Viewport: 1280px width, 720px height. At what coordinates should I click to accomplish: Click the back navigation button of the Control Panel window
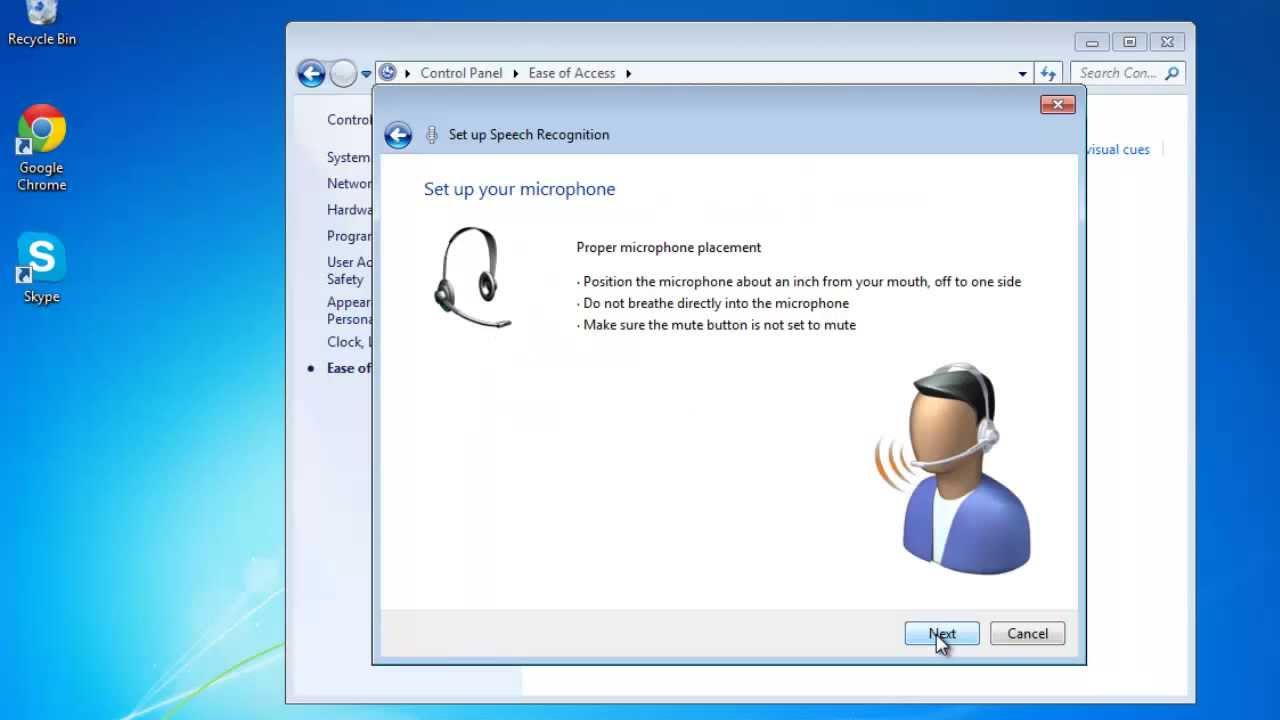point(311,73)
